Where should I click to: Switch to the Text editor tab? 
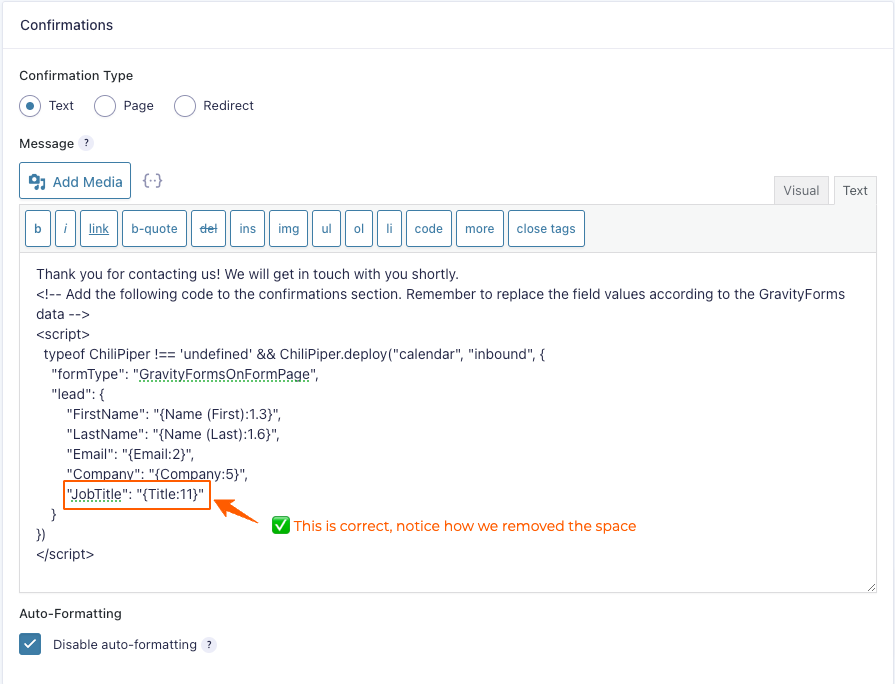pyautogui.click(x=855, y=191)
